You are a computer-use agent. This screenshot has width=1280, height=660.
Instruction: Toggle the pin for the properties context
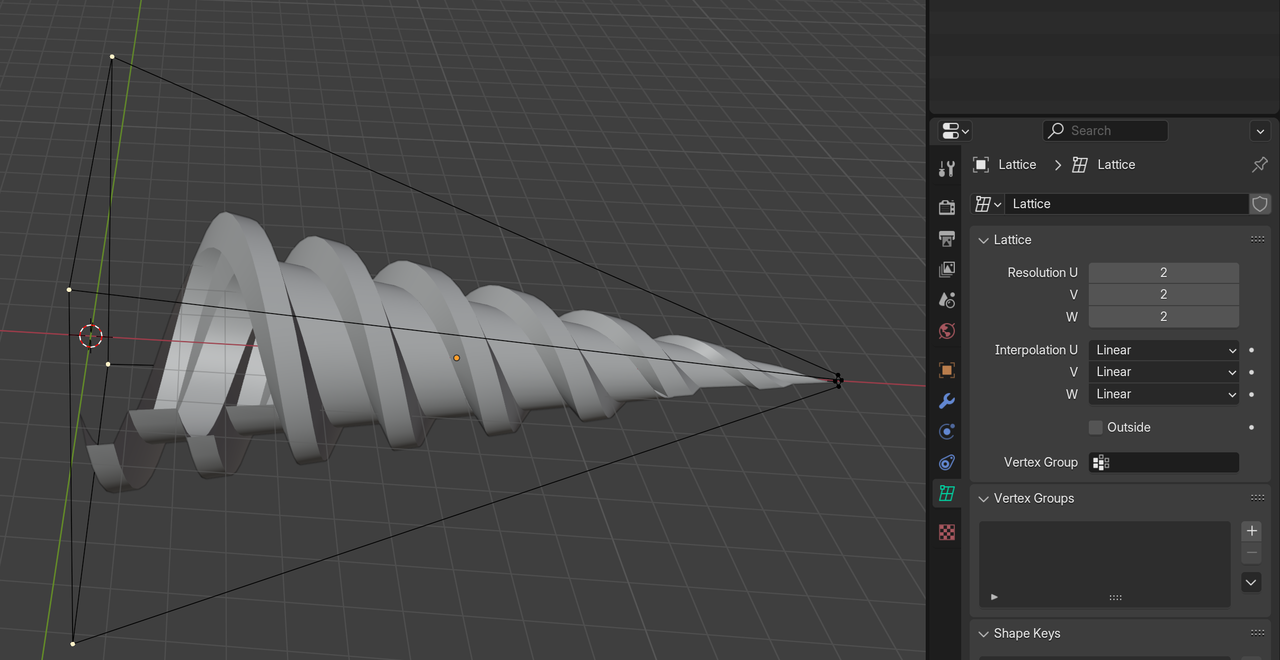[1260, 165]
